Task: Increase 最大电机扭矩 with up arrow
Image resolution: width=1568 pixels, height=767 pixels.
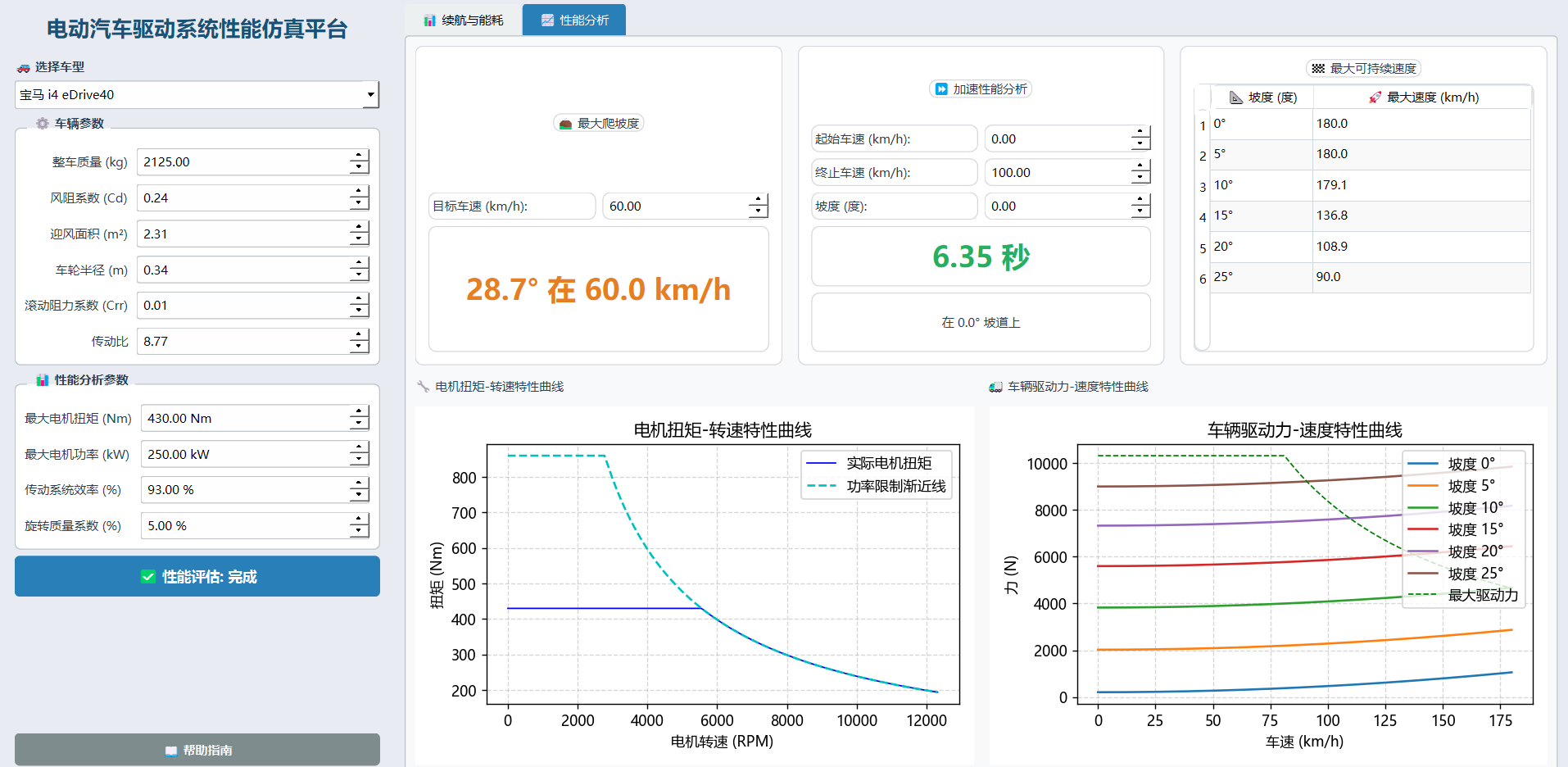Action: 359,412
